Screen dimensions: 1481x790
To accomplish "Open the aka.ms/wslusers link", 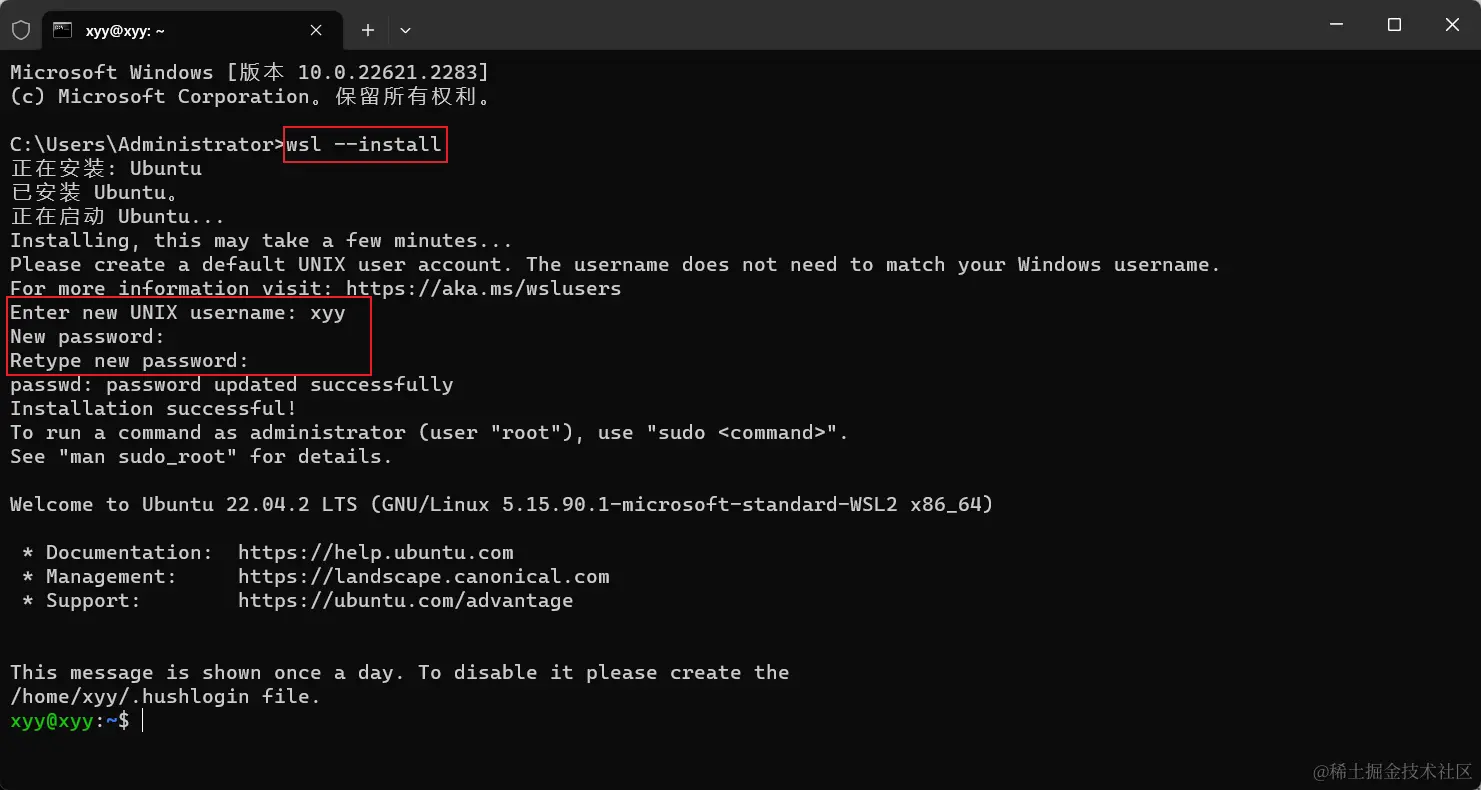I will [483, 289].
